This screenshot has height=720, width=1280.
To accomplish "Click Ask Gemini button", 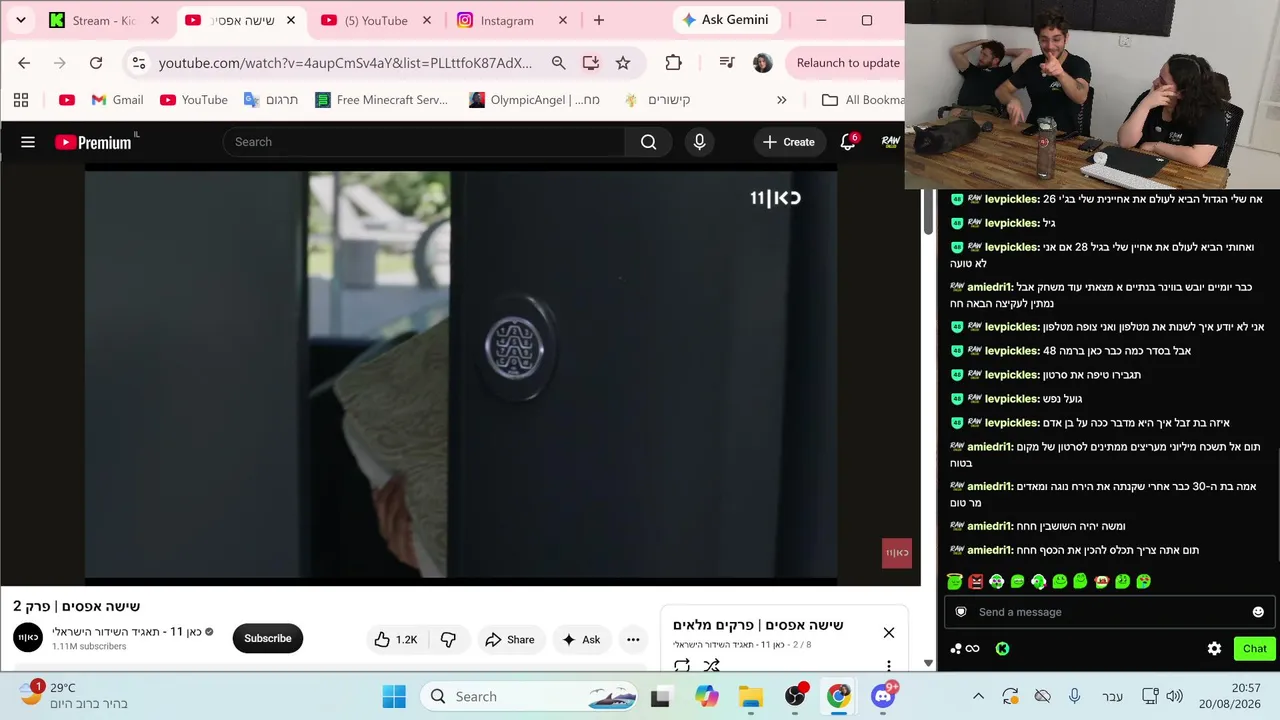I will pos(727,20).
